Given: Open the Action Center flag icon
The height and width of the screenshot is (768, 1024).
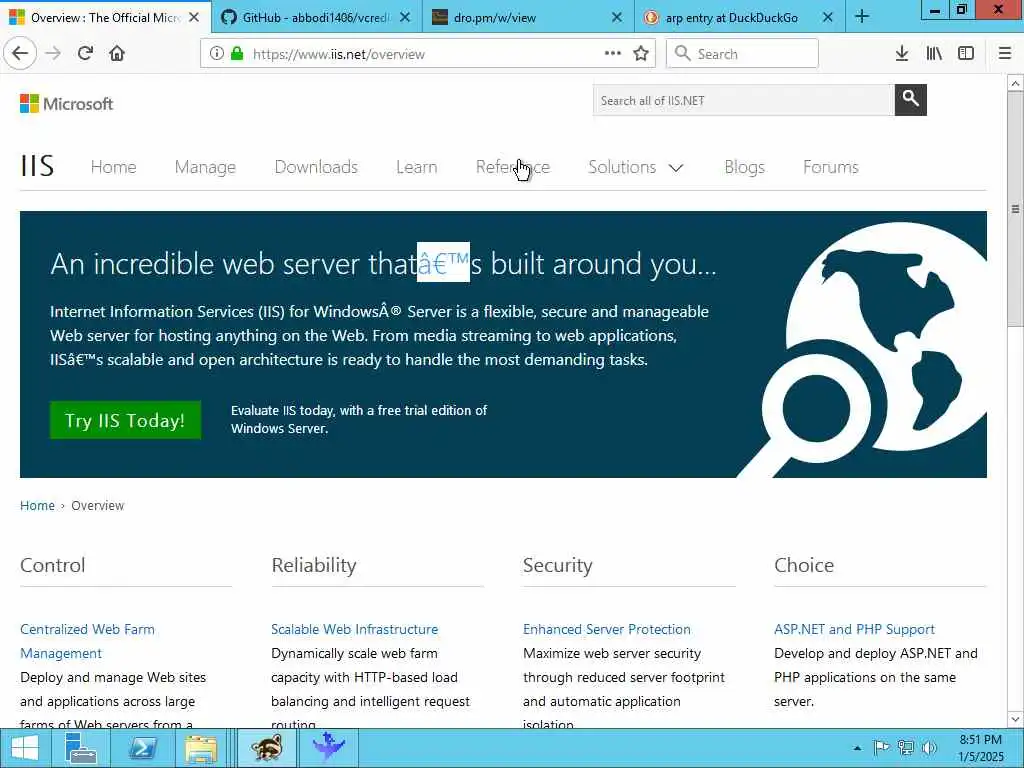Looking at the screenshot, I should coord(882,748).
